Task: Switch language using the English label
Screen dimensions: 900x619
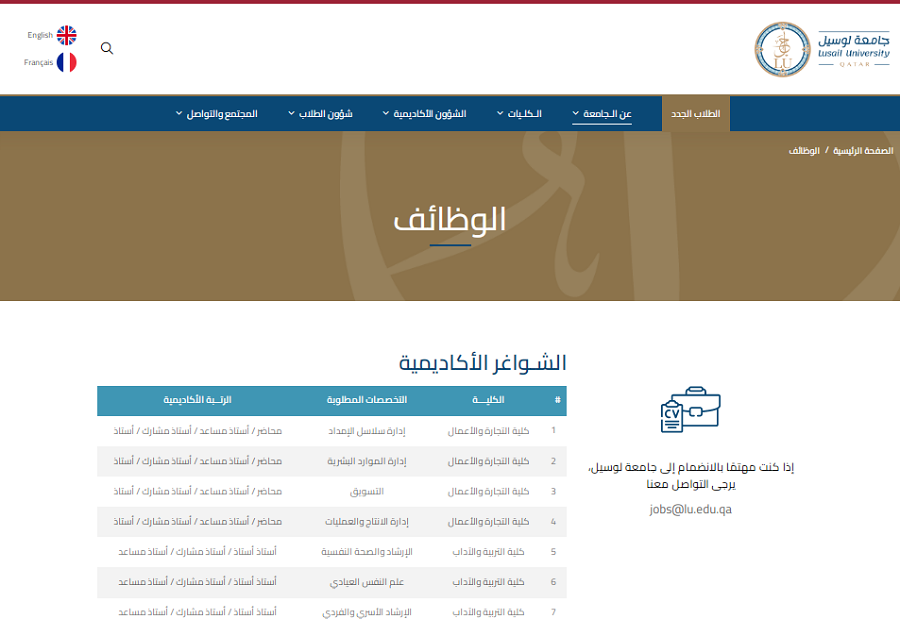Action: tap(40, 35)
